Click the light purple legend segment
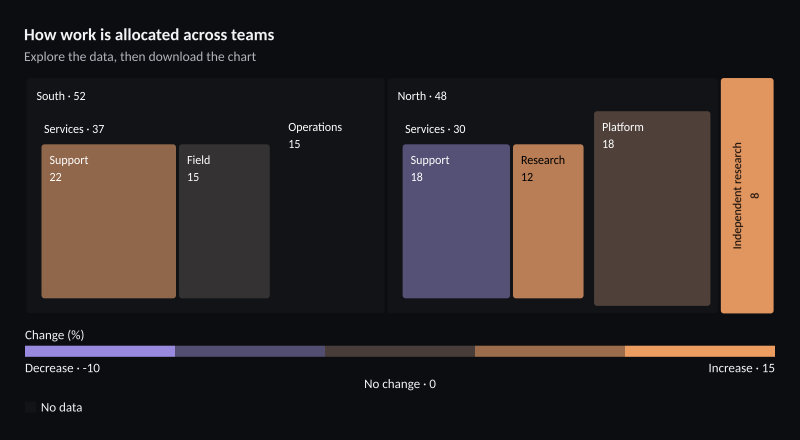Viewport: 800px width, 440px height. 100,351
